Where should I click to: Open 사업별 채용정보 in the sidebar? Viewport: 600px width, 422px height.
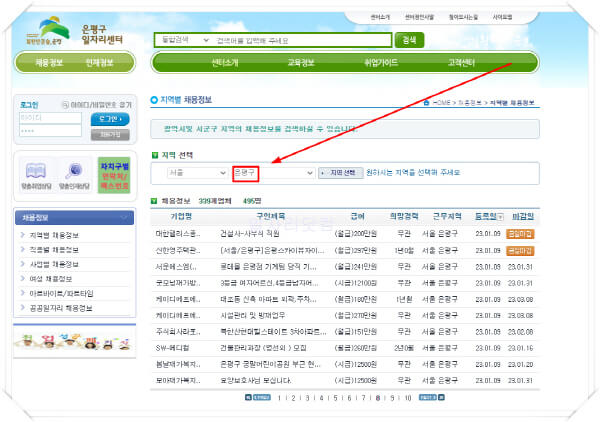tap(54, 264)
